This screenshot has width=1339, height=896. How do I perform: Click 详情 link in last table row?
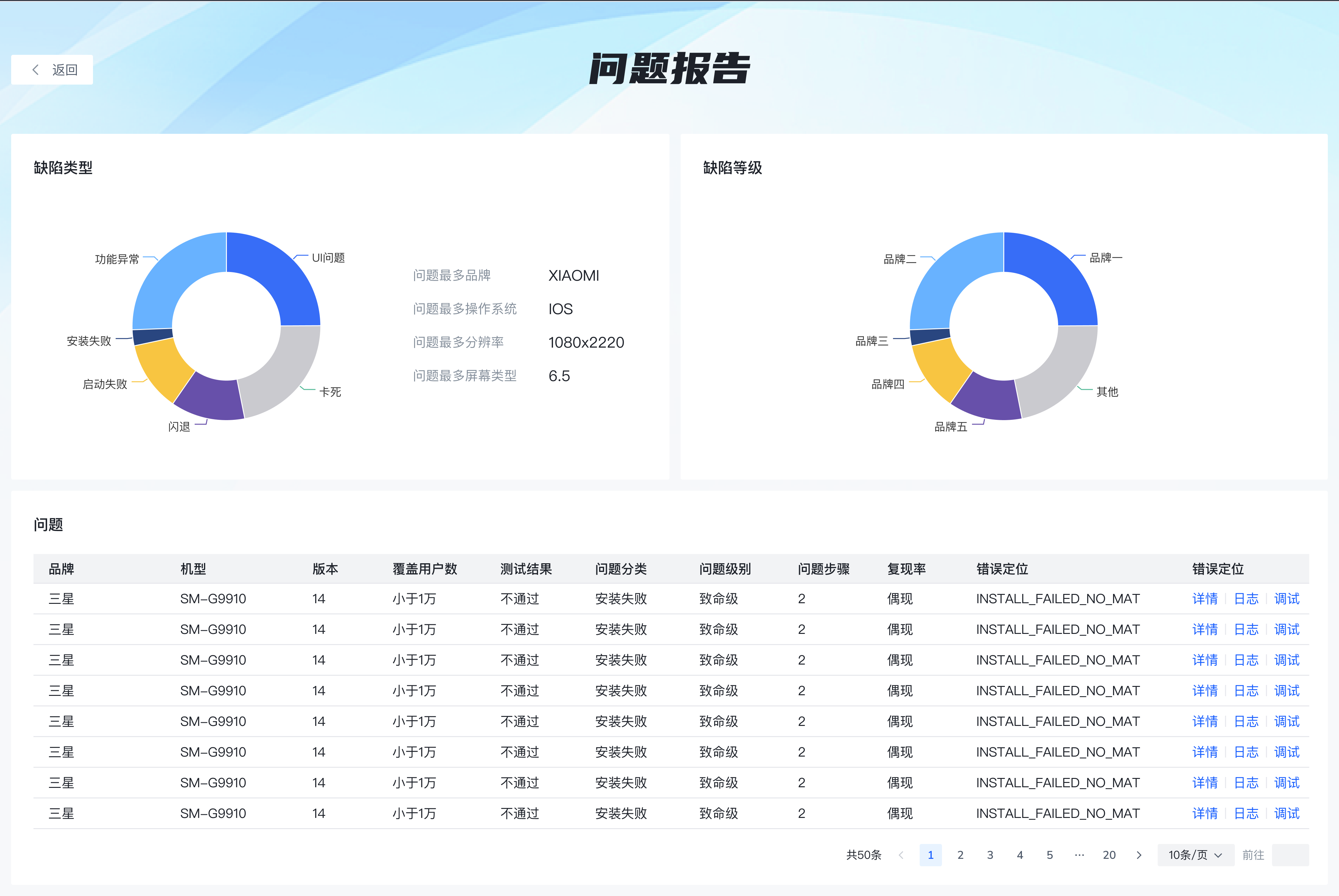[1205, 813]
